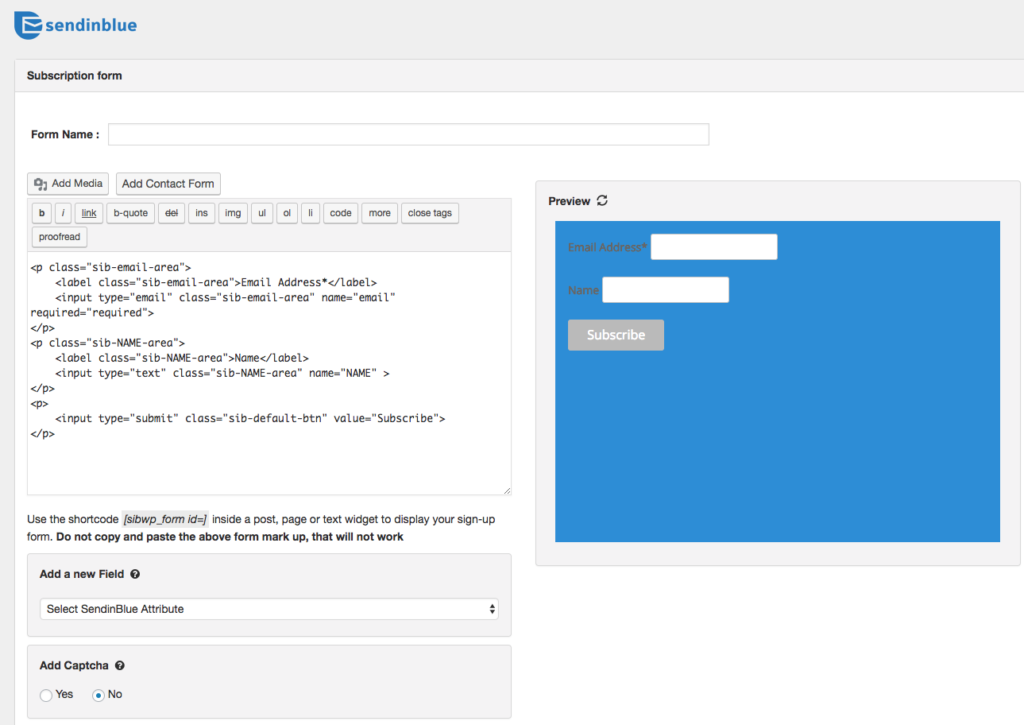Click the Add a new Field help icon
The height and width of the screenshot is (725, 1024).
click(135, 575)
